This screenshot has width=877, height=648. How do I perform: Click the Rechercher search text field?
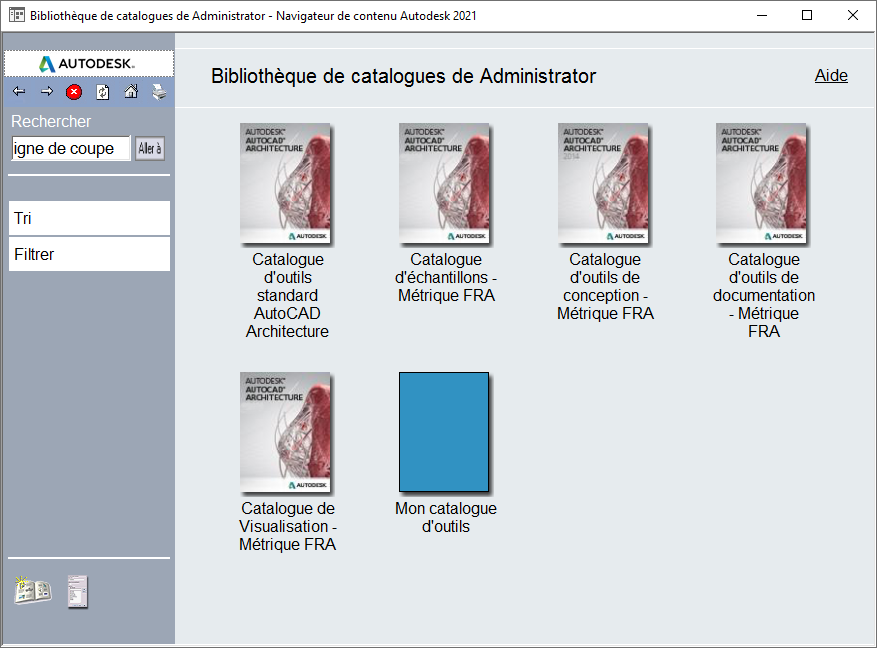(x=71, y=149)
